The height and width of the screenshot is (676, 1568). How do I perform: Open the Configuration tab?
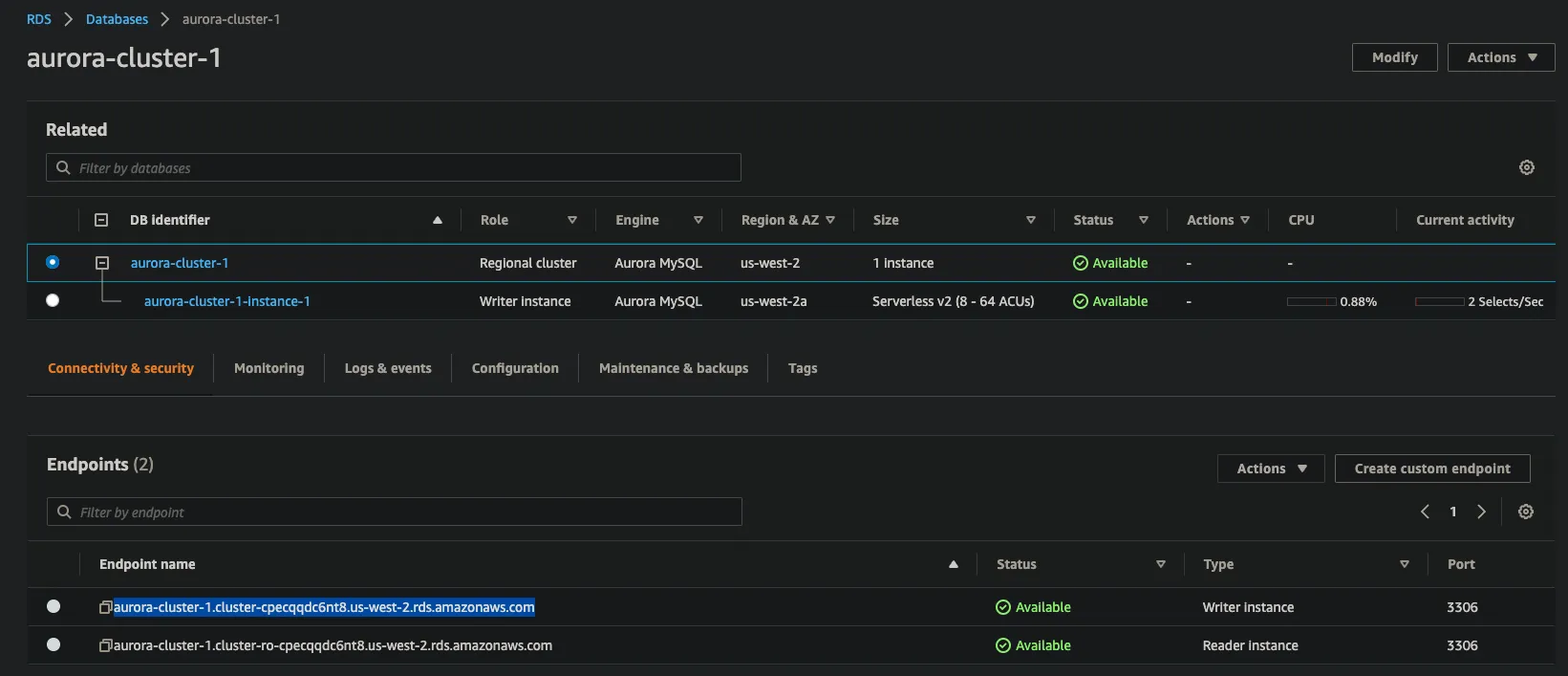[x=515, y=368]
